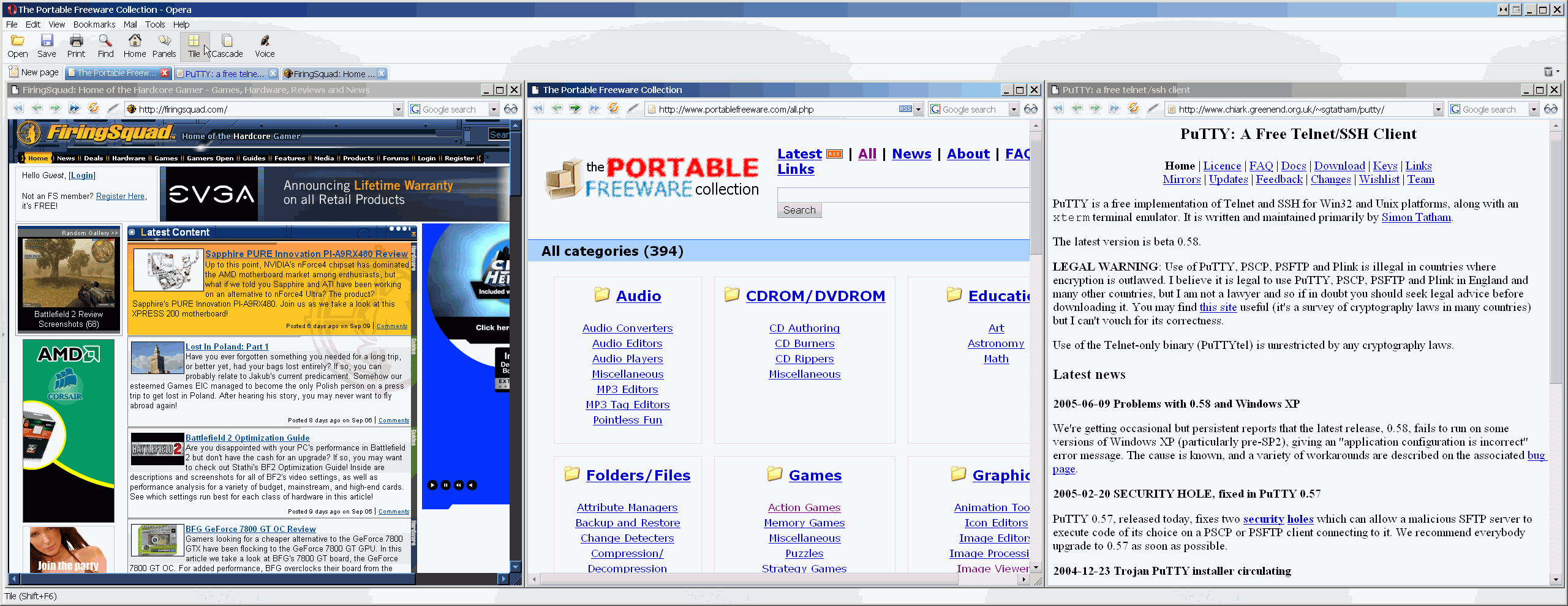Click the RSS icon in the Portable Freeware address bar
Image resolution: width=1568 pixels, height=606 pixels.
click(905, 109)
